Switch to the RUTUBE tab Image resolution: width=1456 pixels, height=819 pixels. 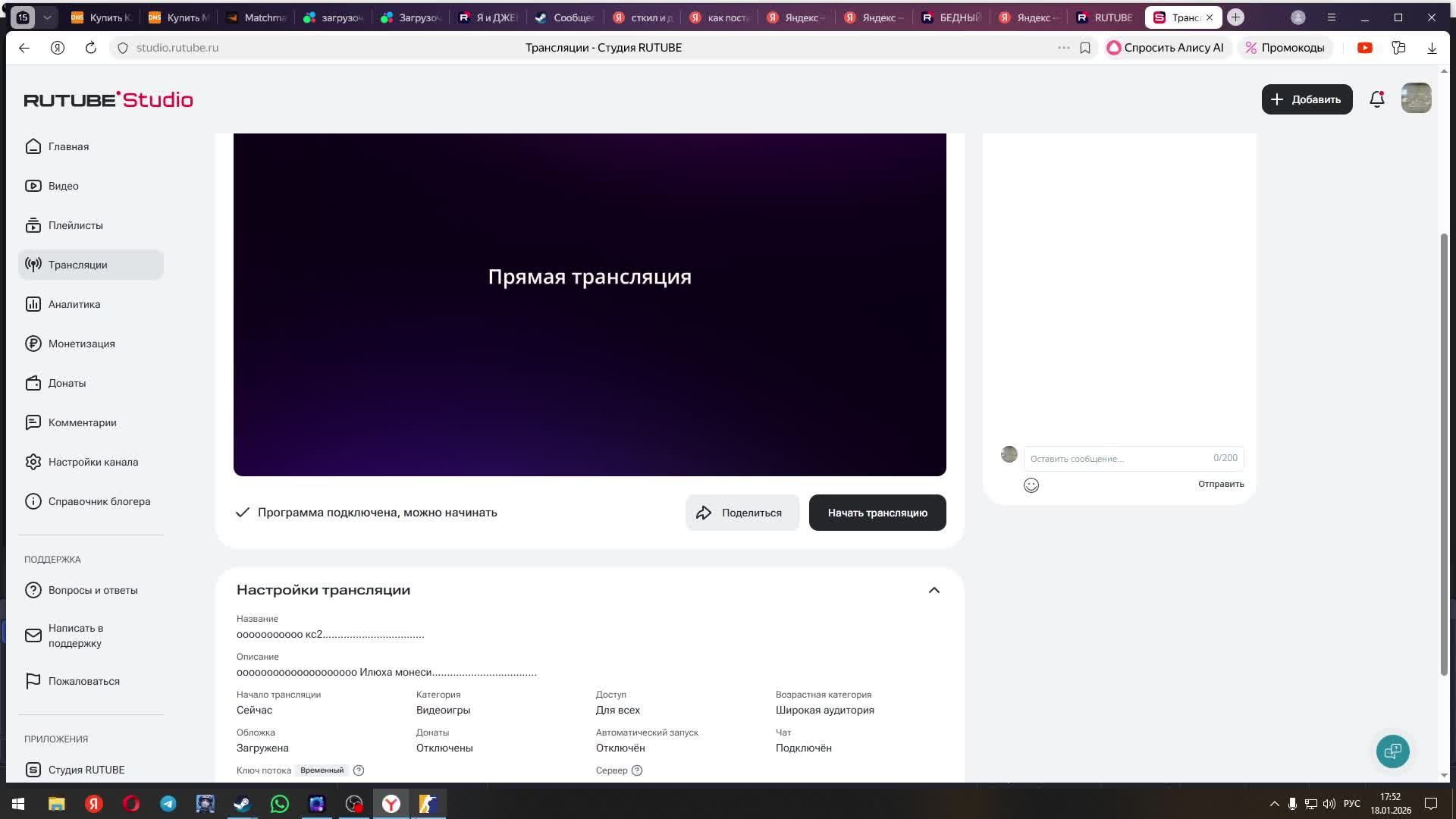point(1106,17)
